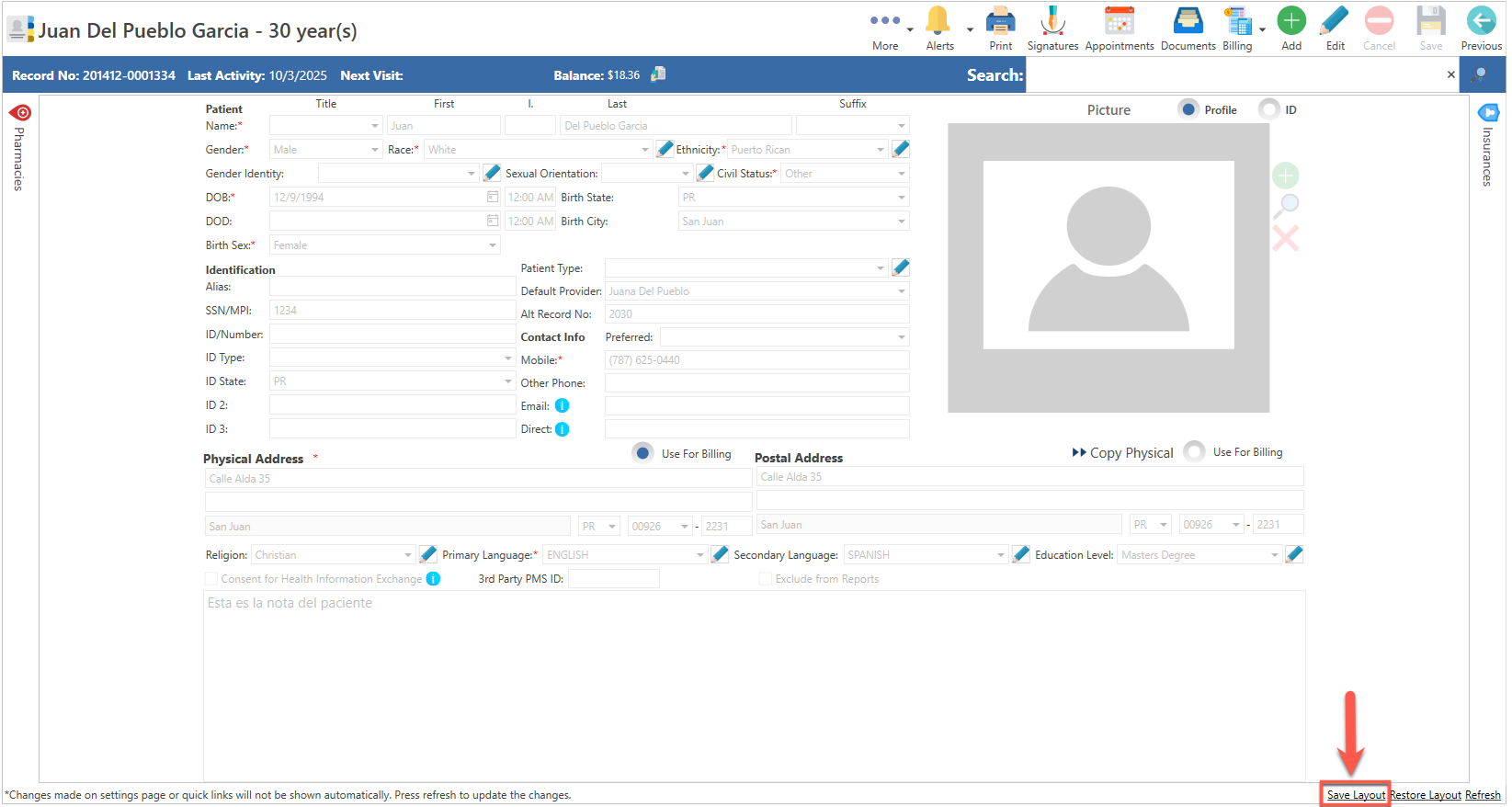Open the Gender dropdown

tap(374, 150)
